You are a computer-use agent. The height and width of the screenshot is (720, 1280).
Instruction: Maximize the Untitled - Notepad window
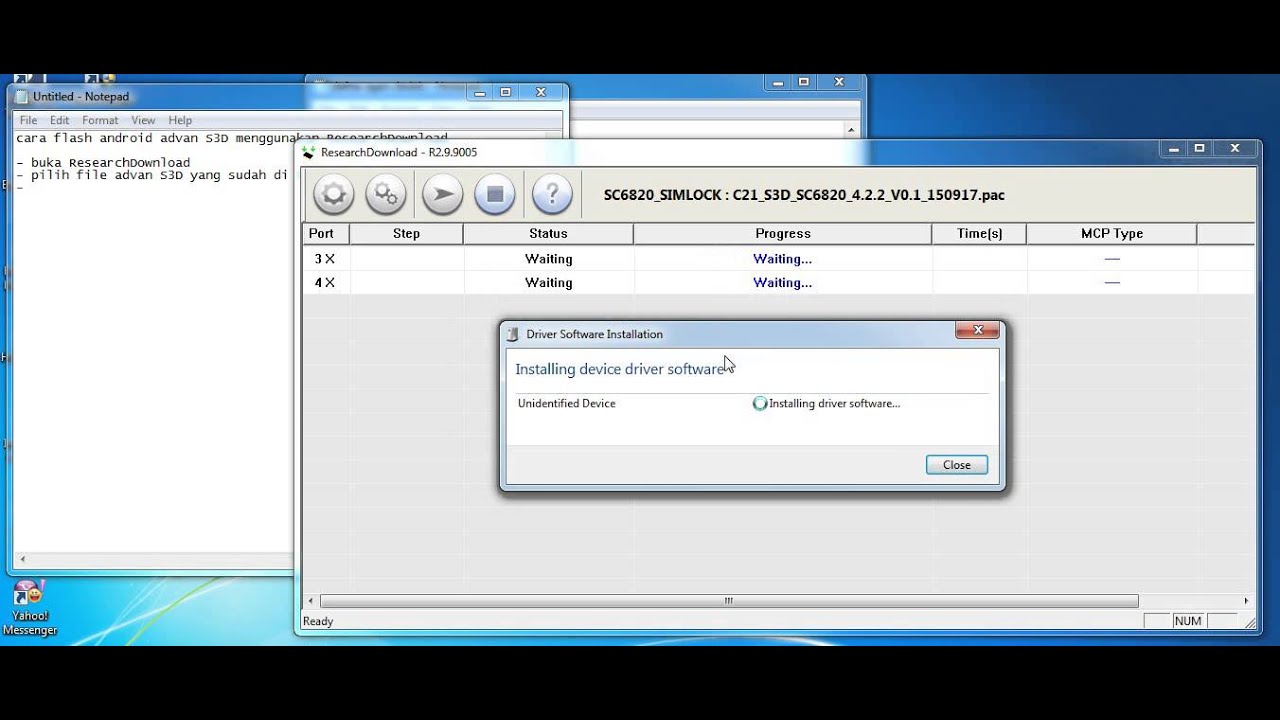pyautogui.click(x=506, y=92)
